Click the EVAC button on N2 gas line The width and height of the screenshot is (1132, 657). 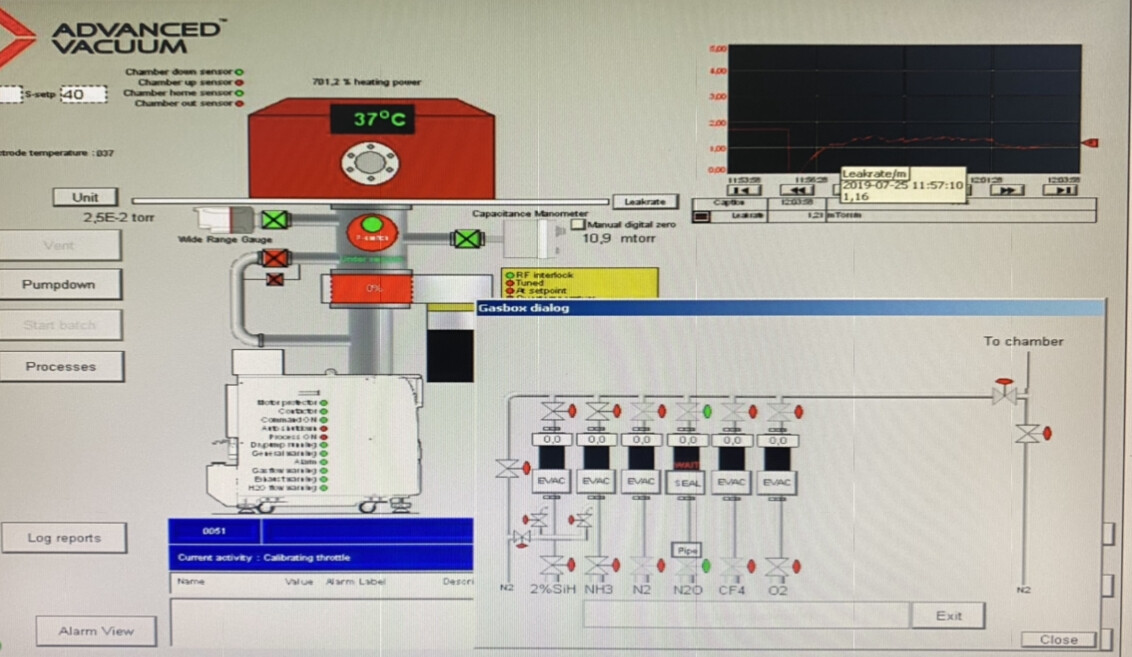[x=641, y=482]
